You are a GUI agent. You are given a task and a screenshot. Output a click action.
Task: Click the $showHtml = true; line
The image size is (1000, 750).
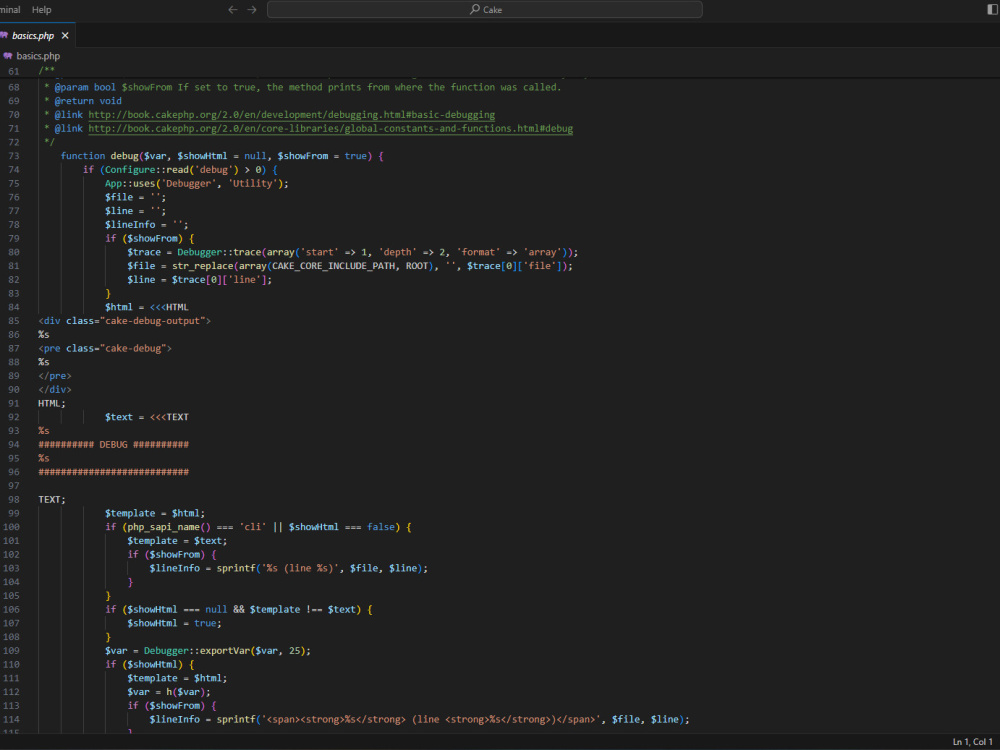[174, 624]
